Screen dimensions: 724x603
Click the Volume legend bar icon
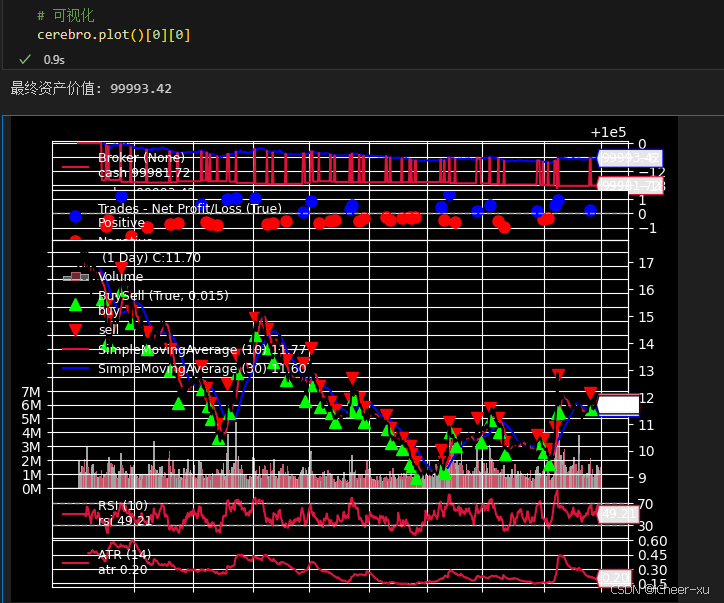pos(75,277)
